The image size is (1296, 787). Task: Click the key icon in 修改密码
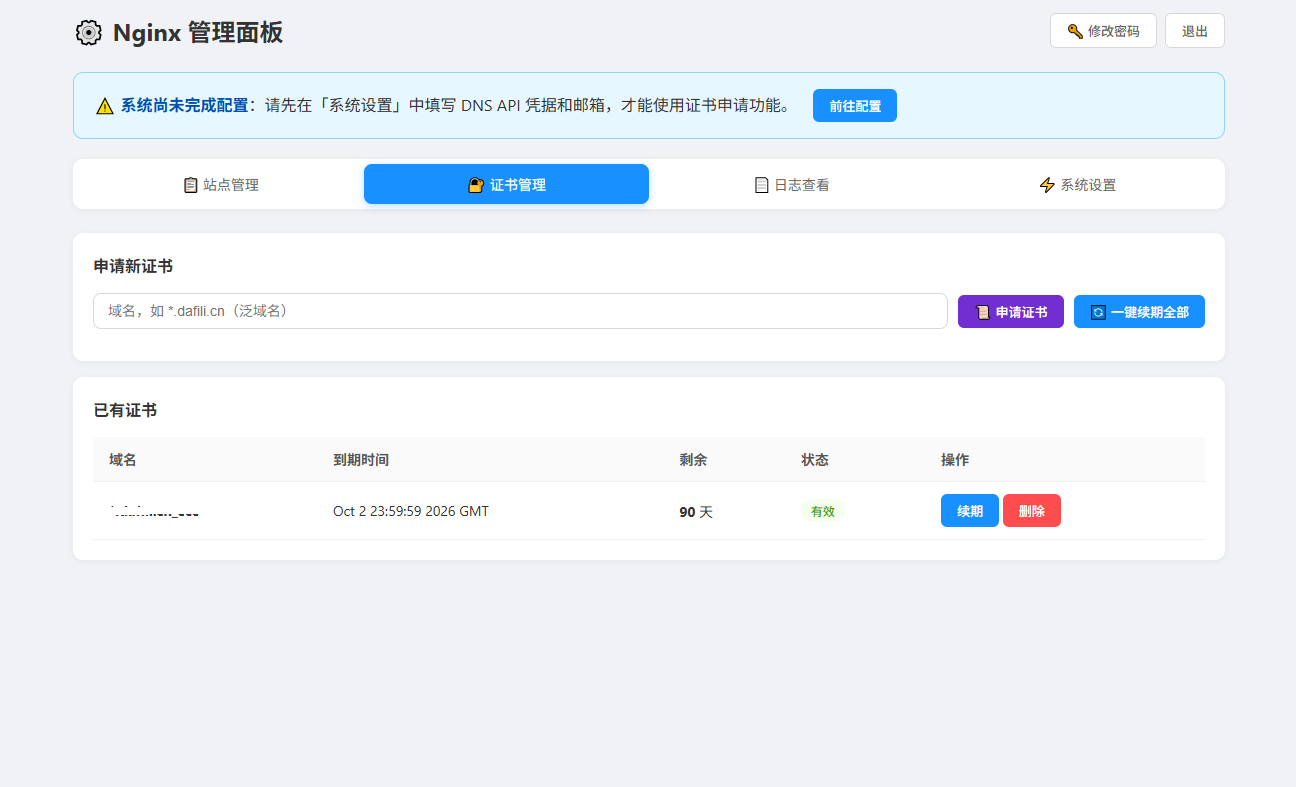click(1075, 31)
